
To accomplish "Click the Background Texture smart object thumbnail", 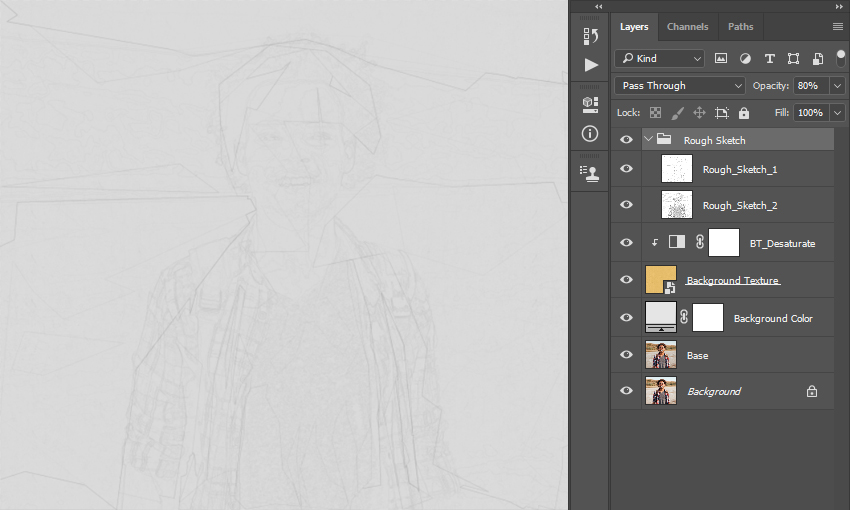I will [661, 280].
